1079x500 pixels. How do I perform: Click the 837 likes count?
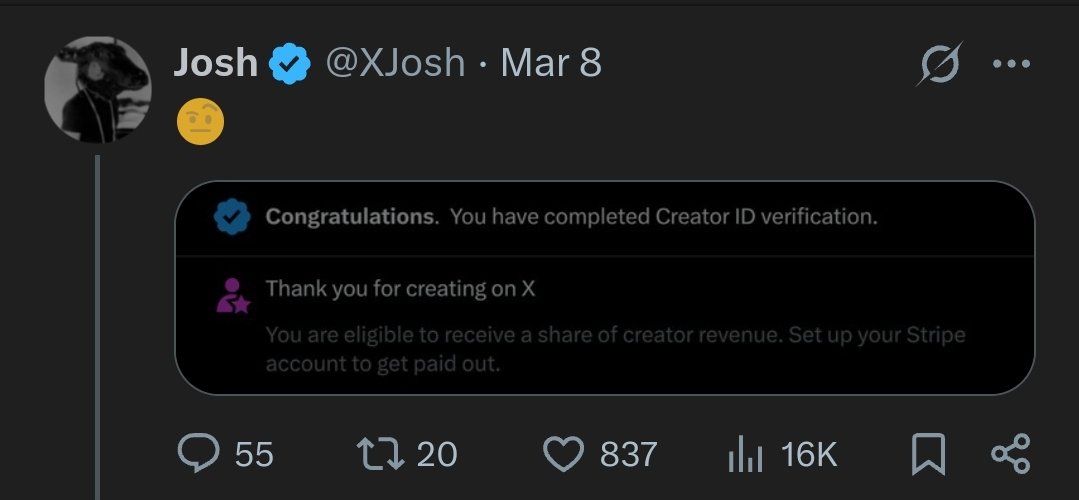point(628,455)
